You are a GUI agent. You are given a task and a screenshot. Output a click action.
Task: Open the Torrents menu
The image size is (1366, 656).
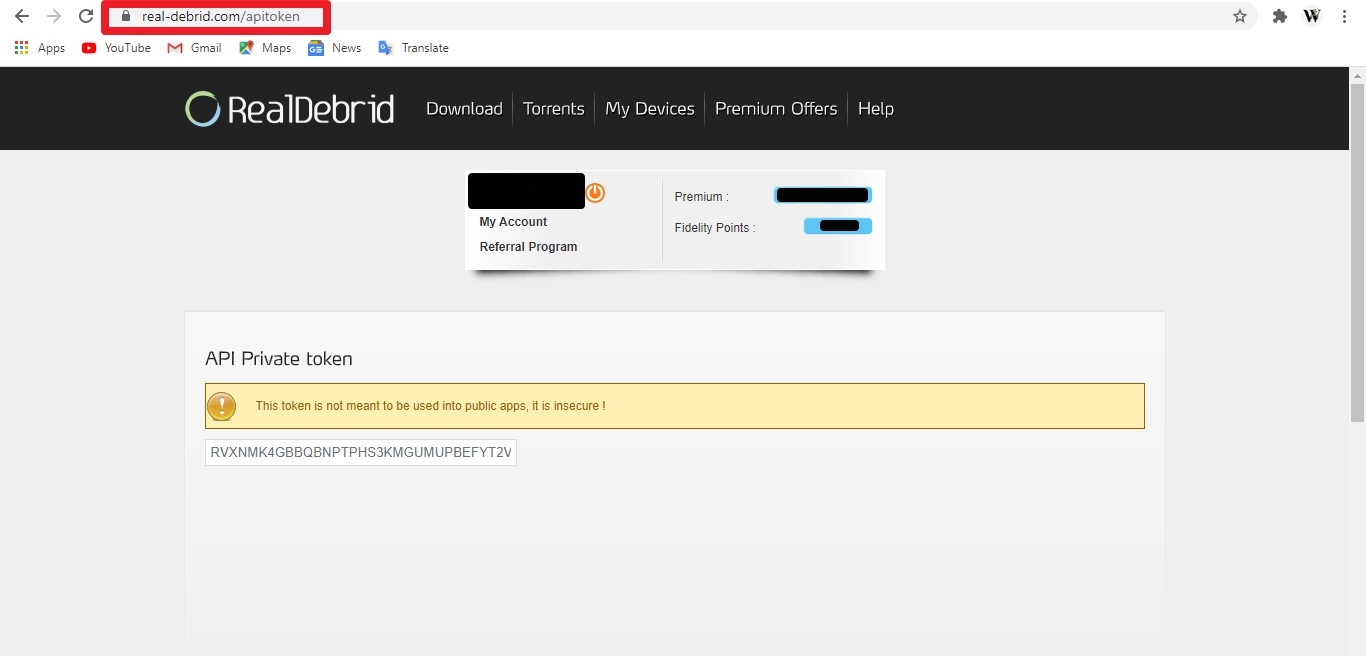(x=553, y=109)
